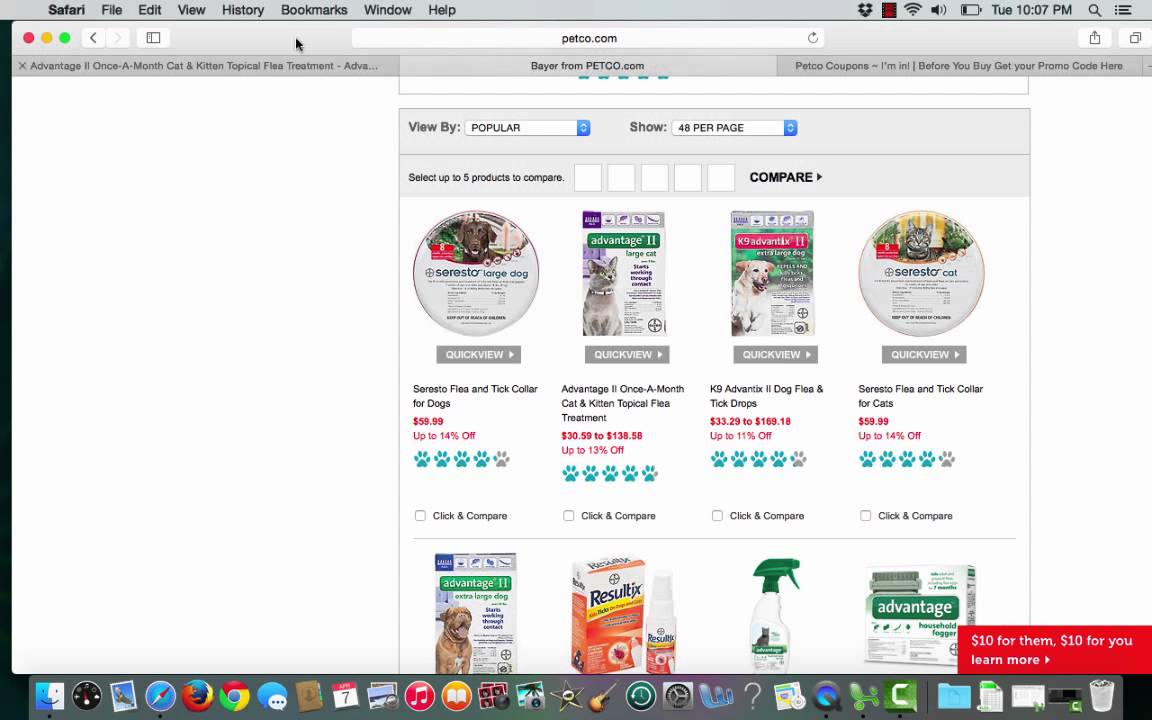Reload the petco.com page
Viewport: 1152px width, 720px height.
click(813, 37)
